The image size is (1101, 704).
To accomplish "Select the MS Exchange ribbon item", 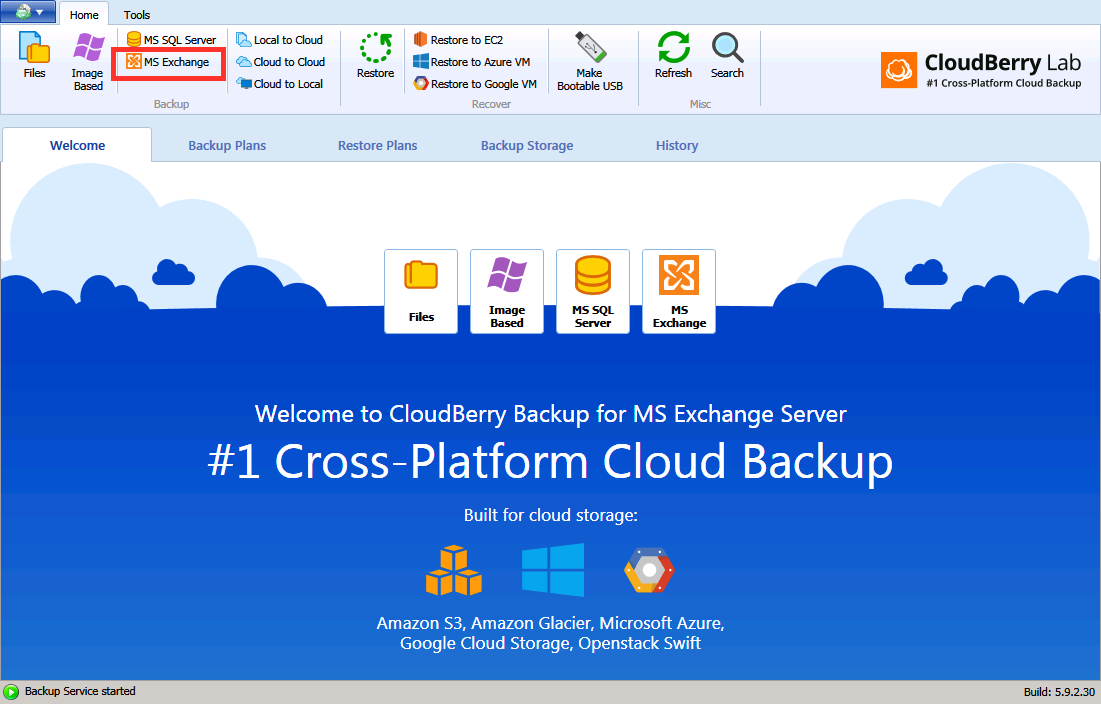I will 168,62.
